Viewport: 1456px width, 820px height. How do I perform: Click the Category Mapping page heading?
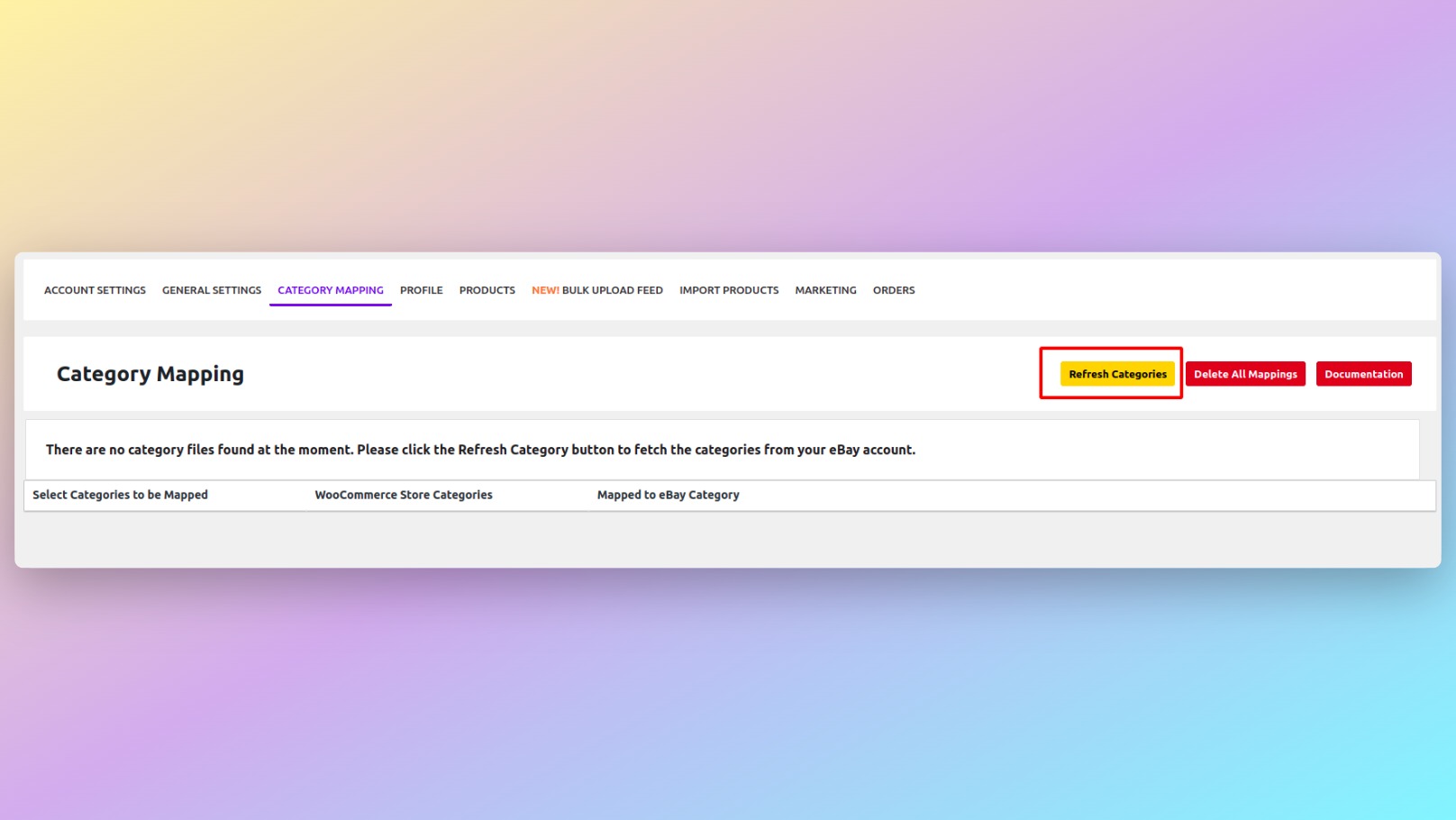coord(150,374)
